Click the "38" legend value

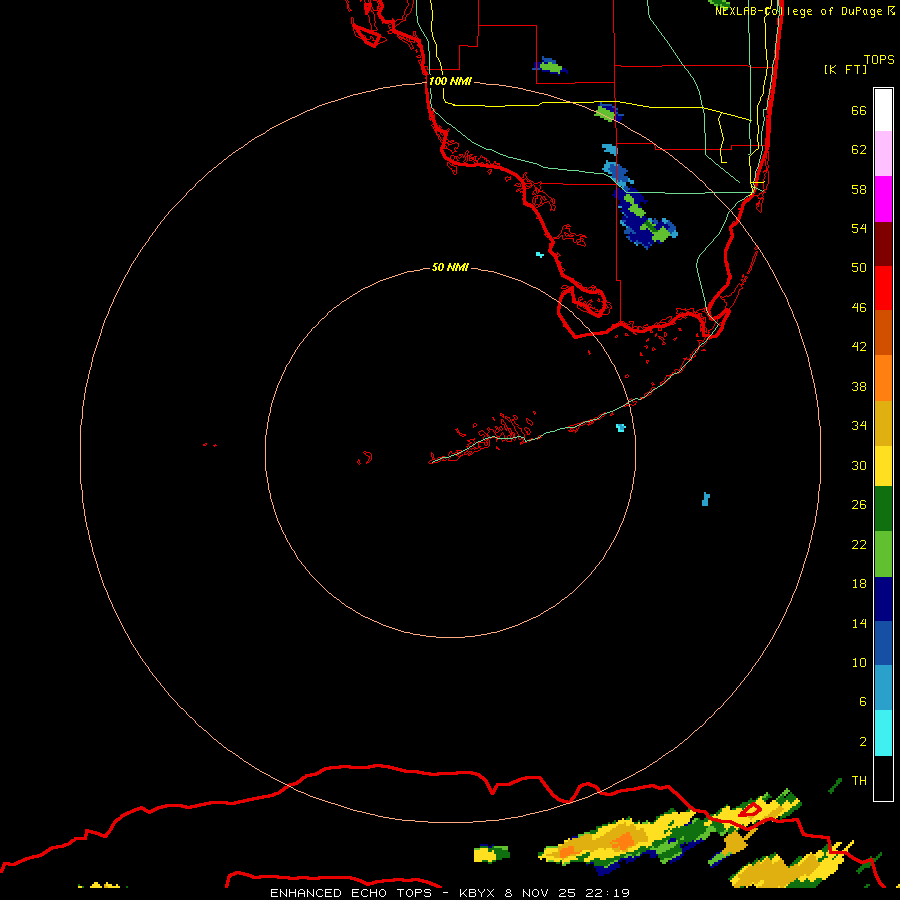coord(859,386)
